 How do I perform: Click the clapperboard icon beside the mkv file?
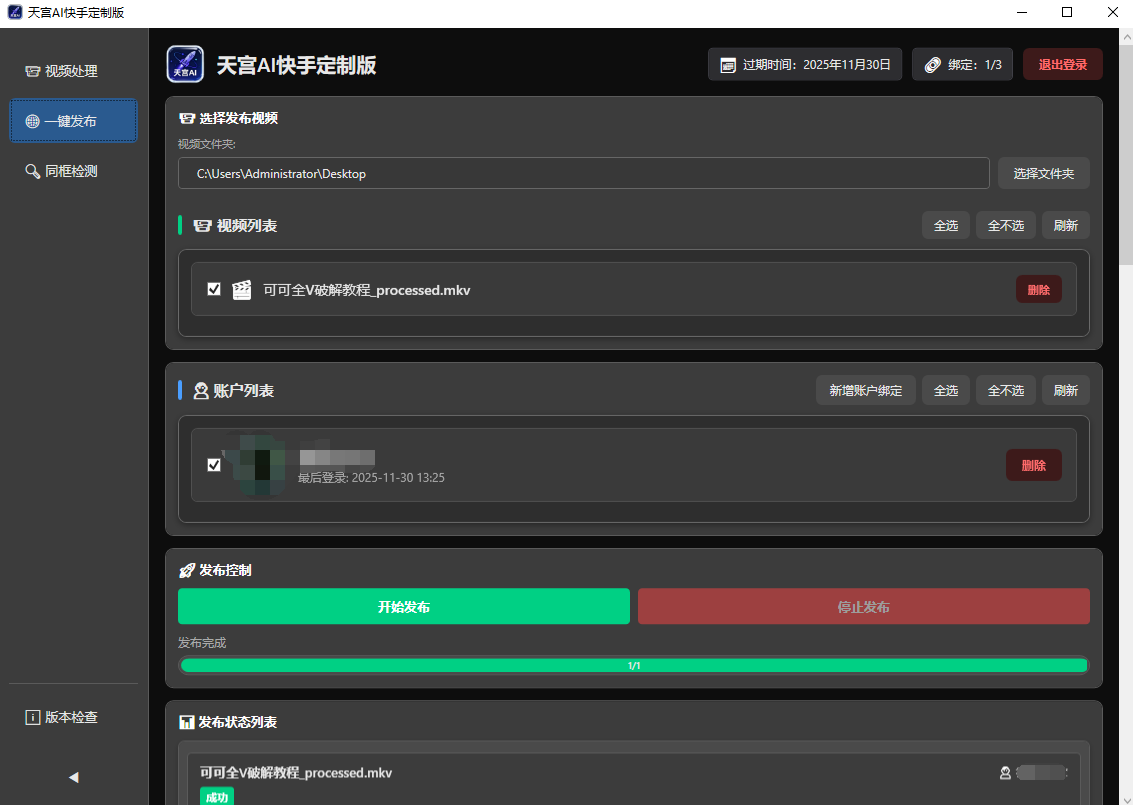[x=241, y=290]
